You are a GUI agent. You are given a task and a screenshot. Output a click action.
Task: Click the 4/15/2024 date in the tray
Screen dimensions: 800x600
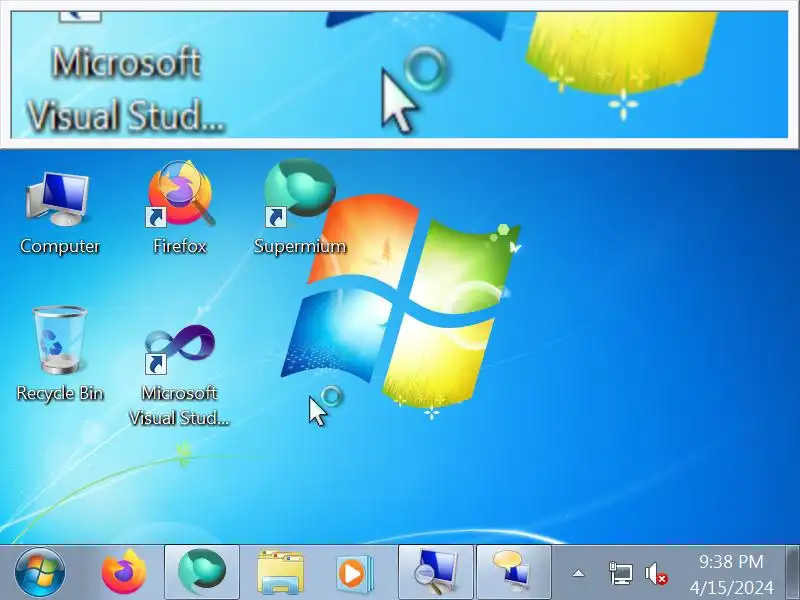click(731, 587)
